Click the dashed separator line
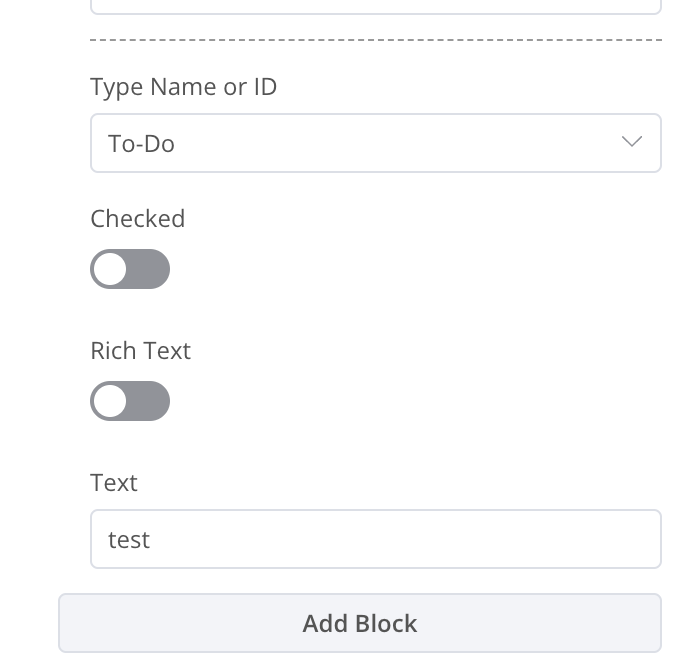This screenshot has height=660, width=682. pos(375,40)
